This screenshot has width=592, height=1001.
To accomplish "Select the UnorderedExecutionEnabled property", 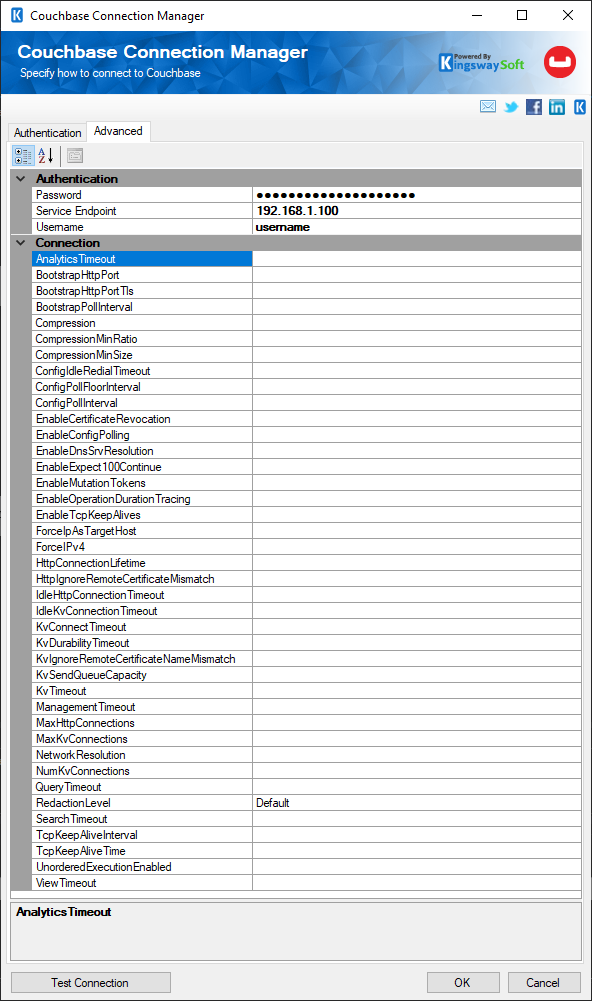I will 142,866.
